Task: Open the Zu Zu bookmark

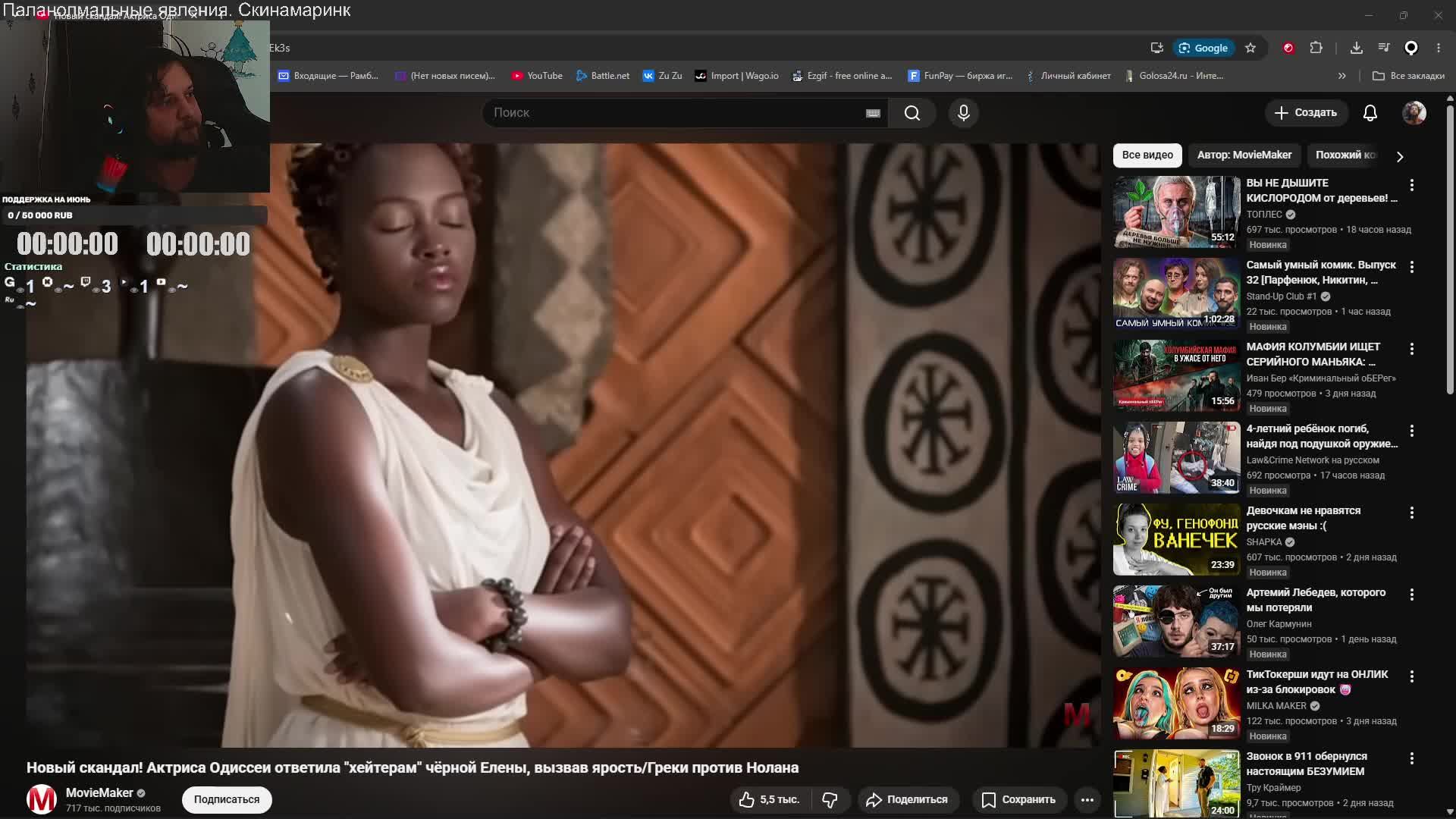Action: tap(663, 76)
